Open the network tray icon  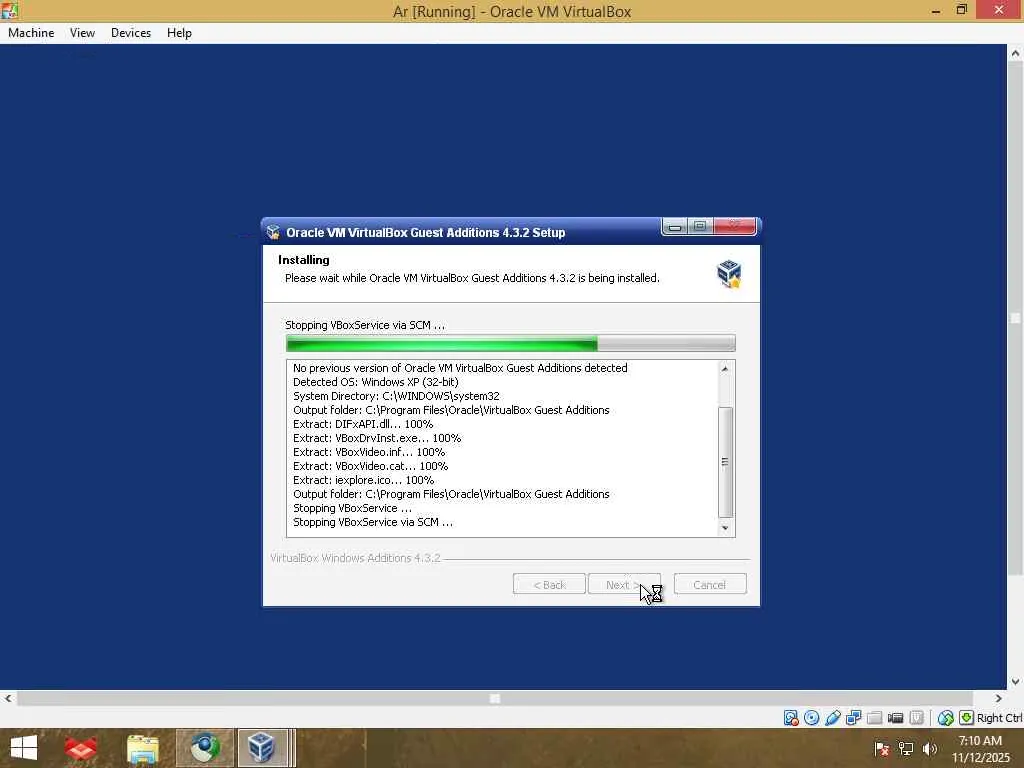point(905,748)
